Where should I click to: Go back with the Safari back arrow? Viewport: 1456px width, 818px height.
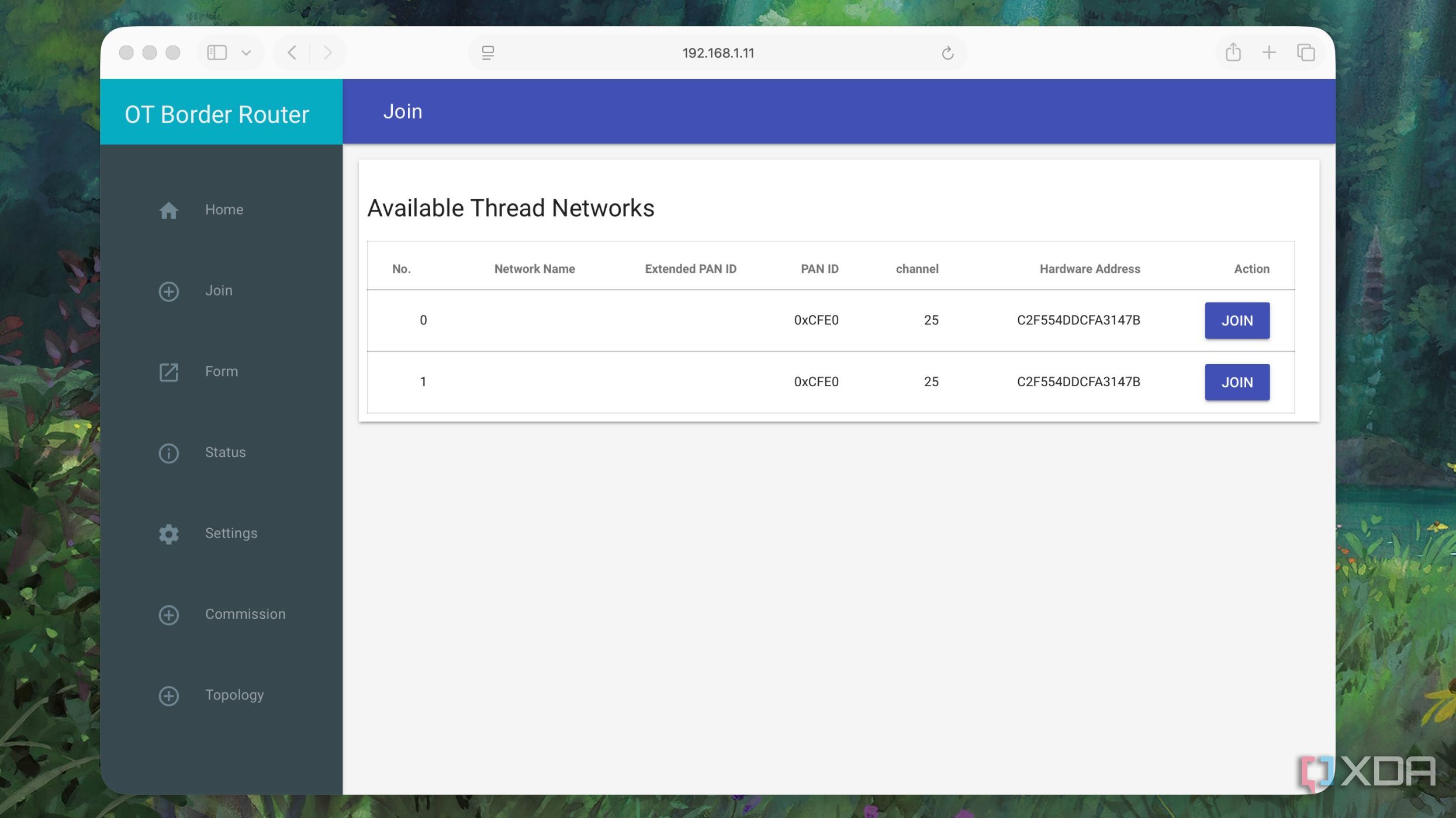292,53
